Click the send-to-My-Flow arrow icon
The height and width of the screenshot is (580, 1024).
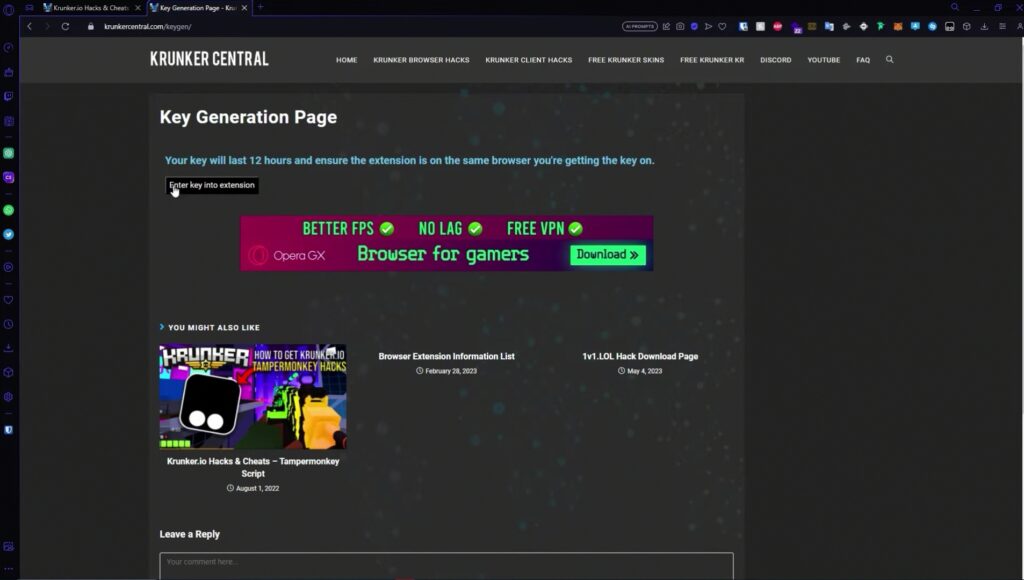pyautogui.click(x=708, y=27)
